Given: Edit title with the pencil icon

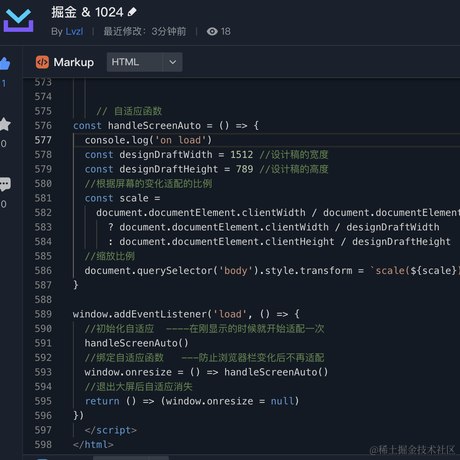Looking at the screenshot, I should click(132, 12).
